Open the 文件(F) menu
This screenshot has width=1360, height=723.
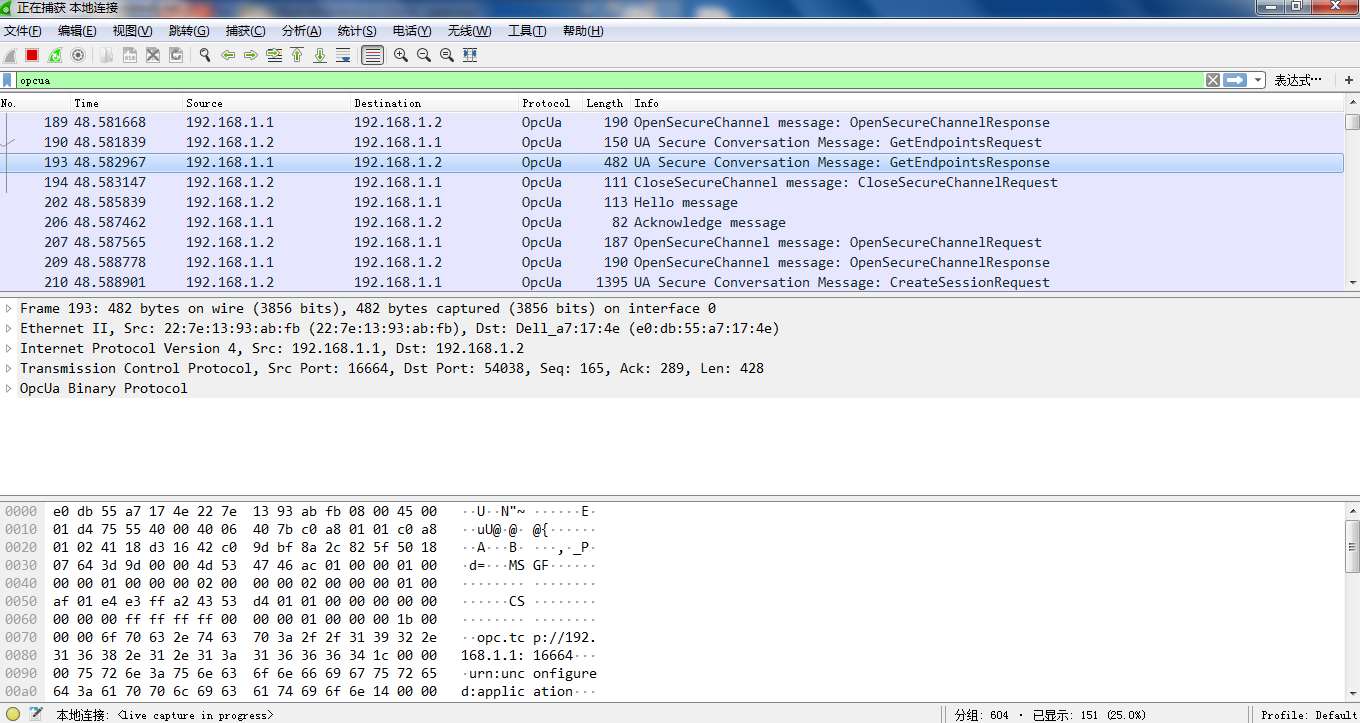(x=23, y=31)
